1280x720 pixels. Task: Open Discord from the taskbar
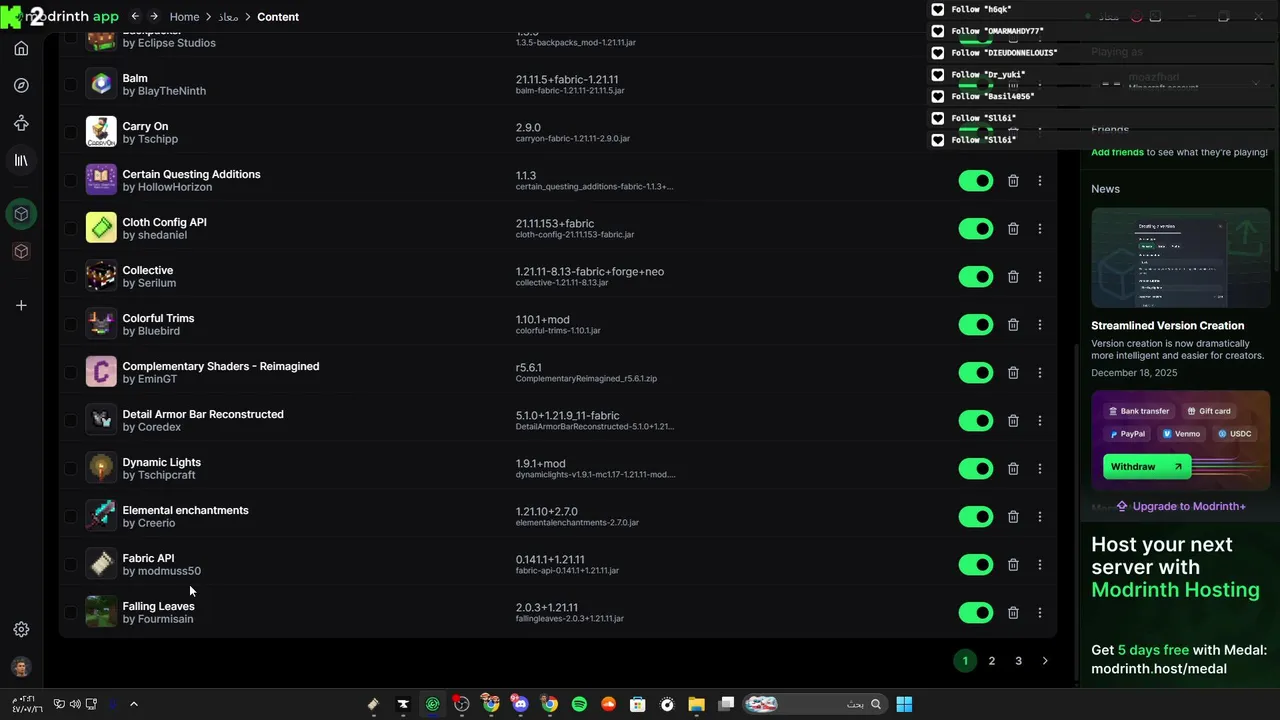click(x=520, y=704)
